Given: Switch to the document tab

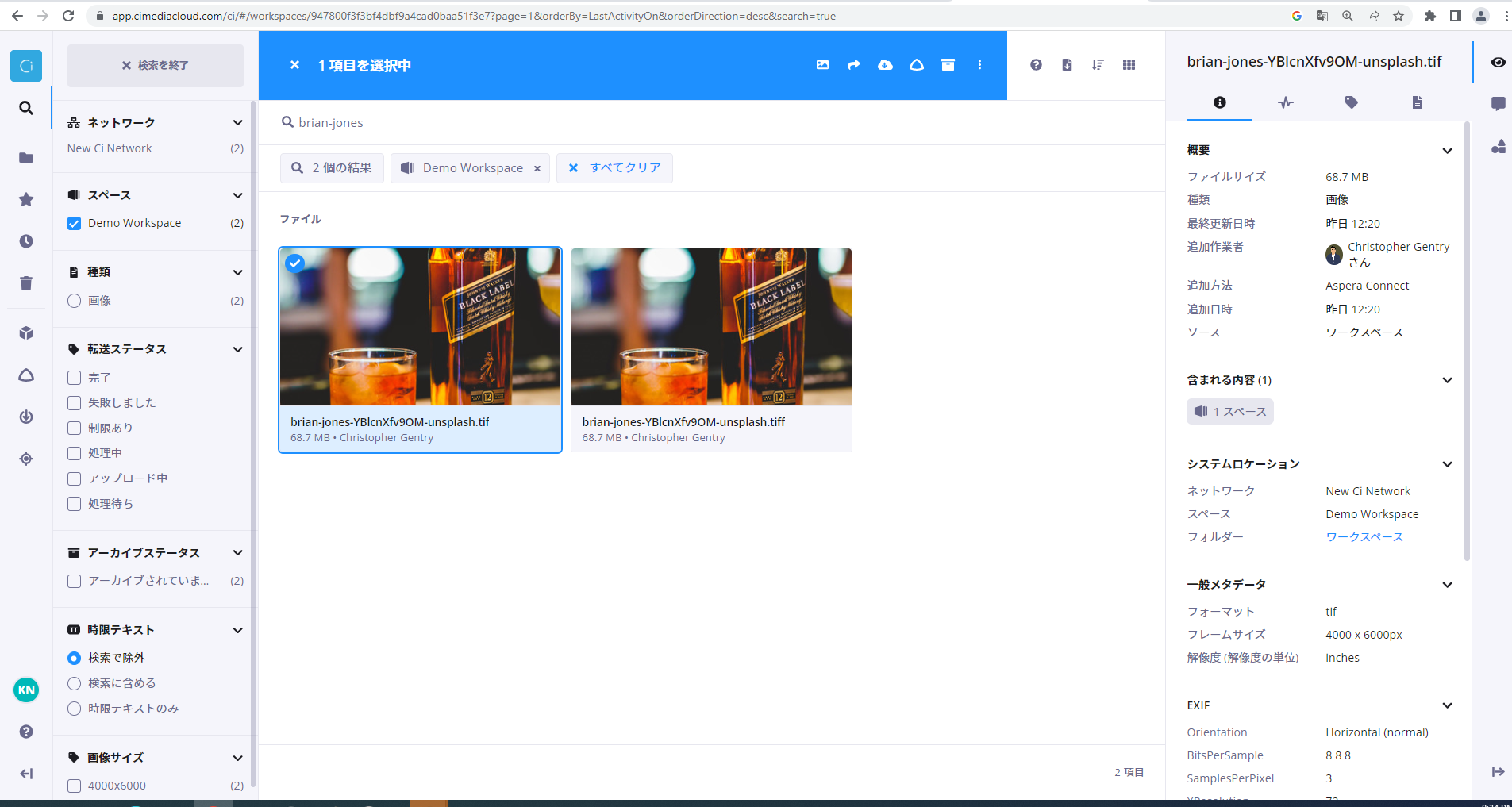Looking at the screenshot, I should click(x=1418, y=102).
